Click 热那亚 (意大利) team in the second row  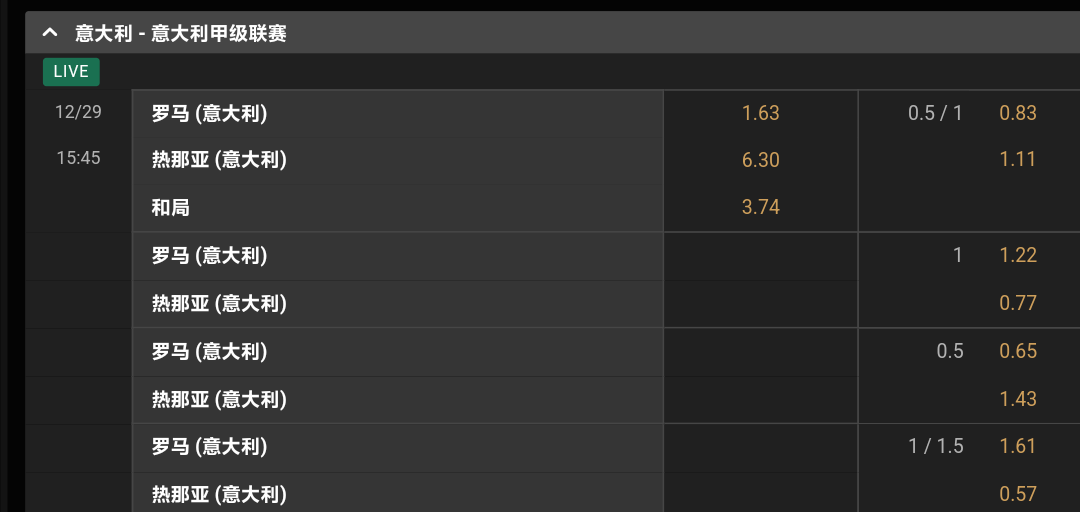click(x=219, y=160)
